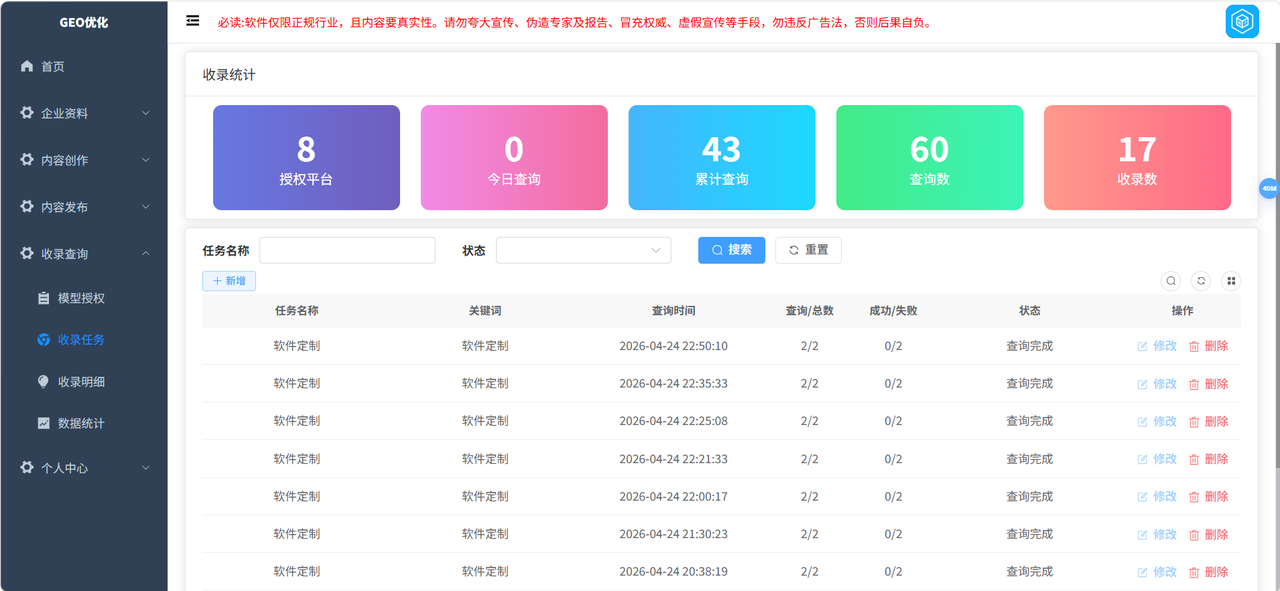Click the clipboard icon beside 模型授权
1280x591 pixels.
click(43, 298)
